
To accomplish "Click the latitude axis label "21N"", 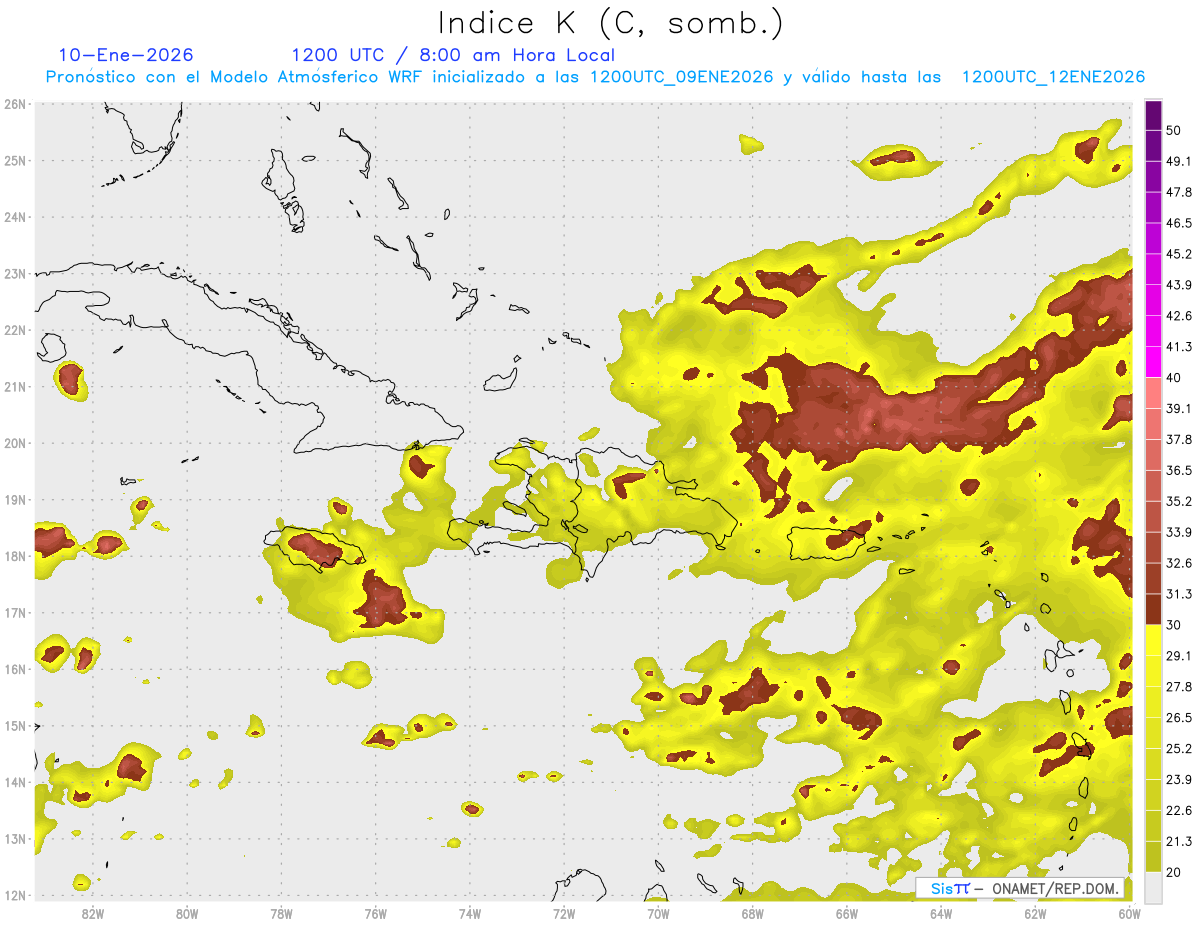I will click(15, 386).
